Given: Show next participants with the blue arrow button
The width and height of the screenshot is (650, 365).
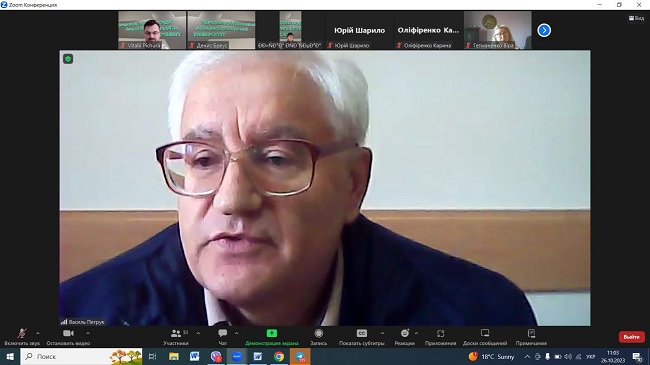Looking at the screenshot, I should click(544, 30).
